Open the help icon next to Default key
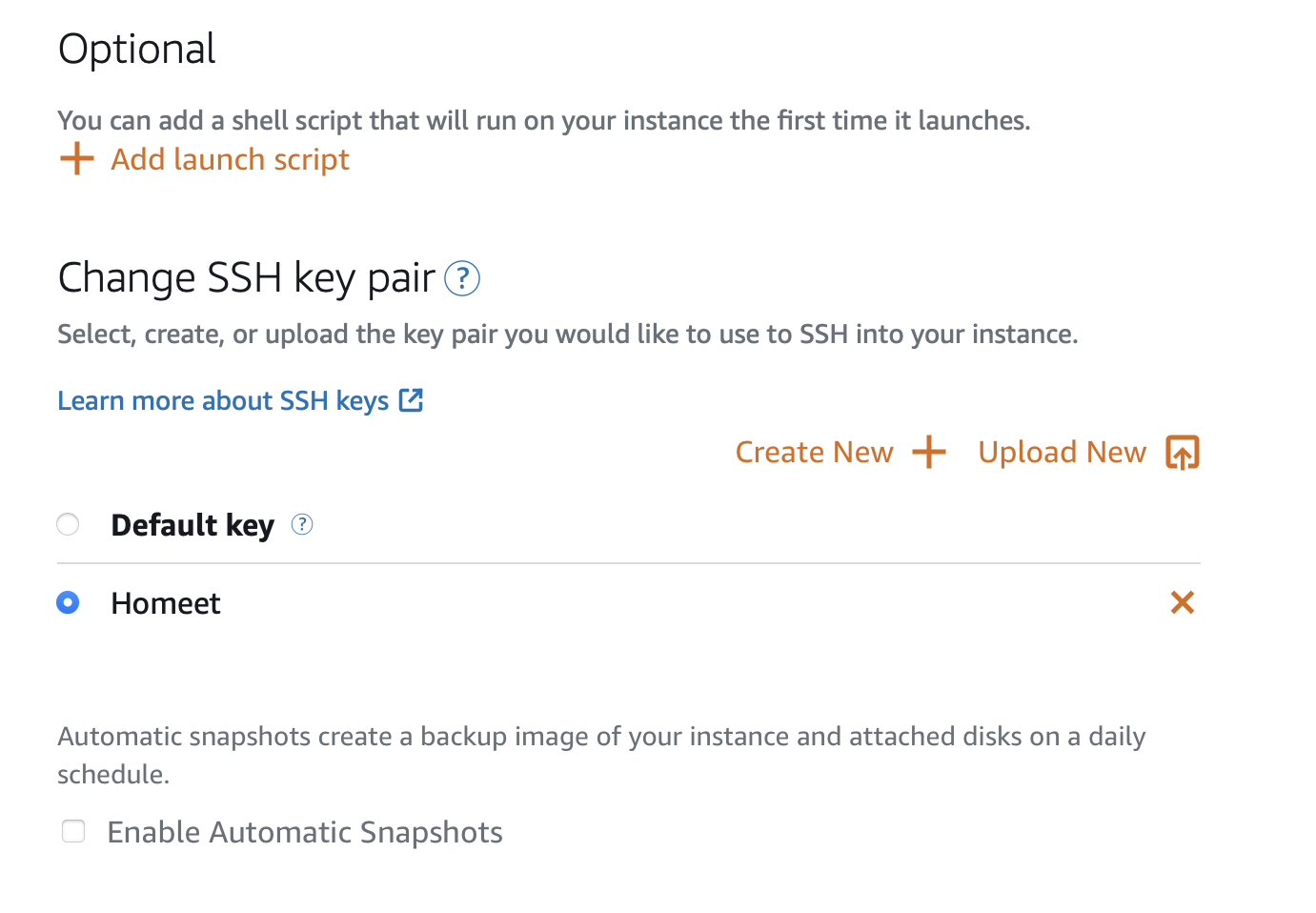Viewport: 1316px width, 913px height. tap(302, 524)
